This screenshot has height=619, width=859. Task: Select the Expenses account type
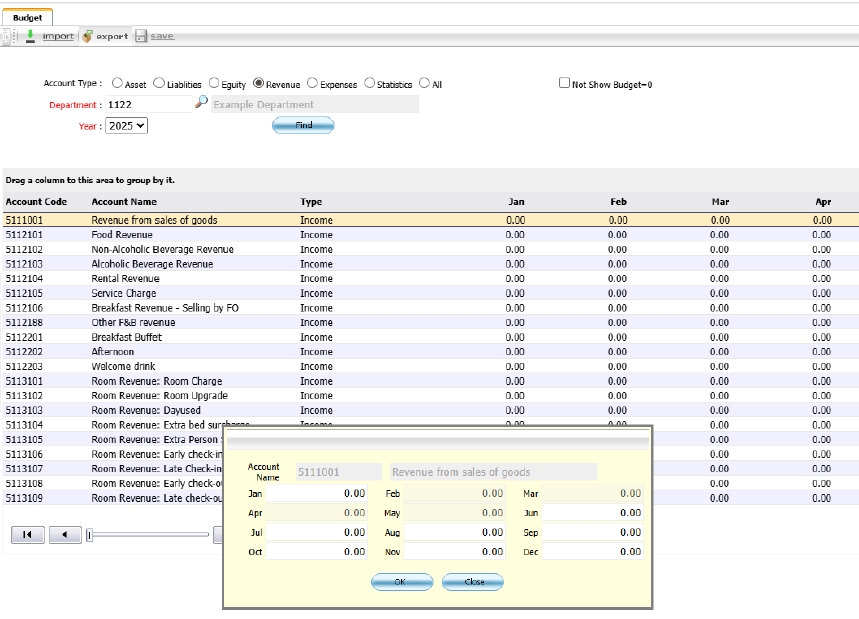coord(313,84)
